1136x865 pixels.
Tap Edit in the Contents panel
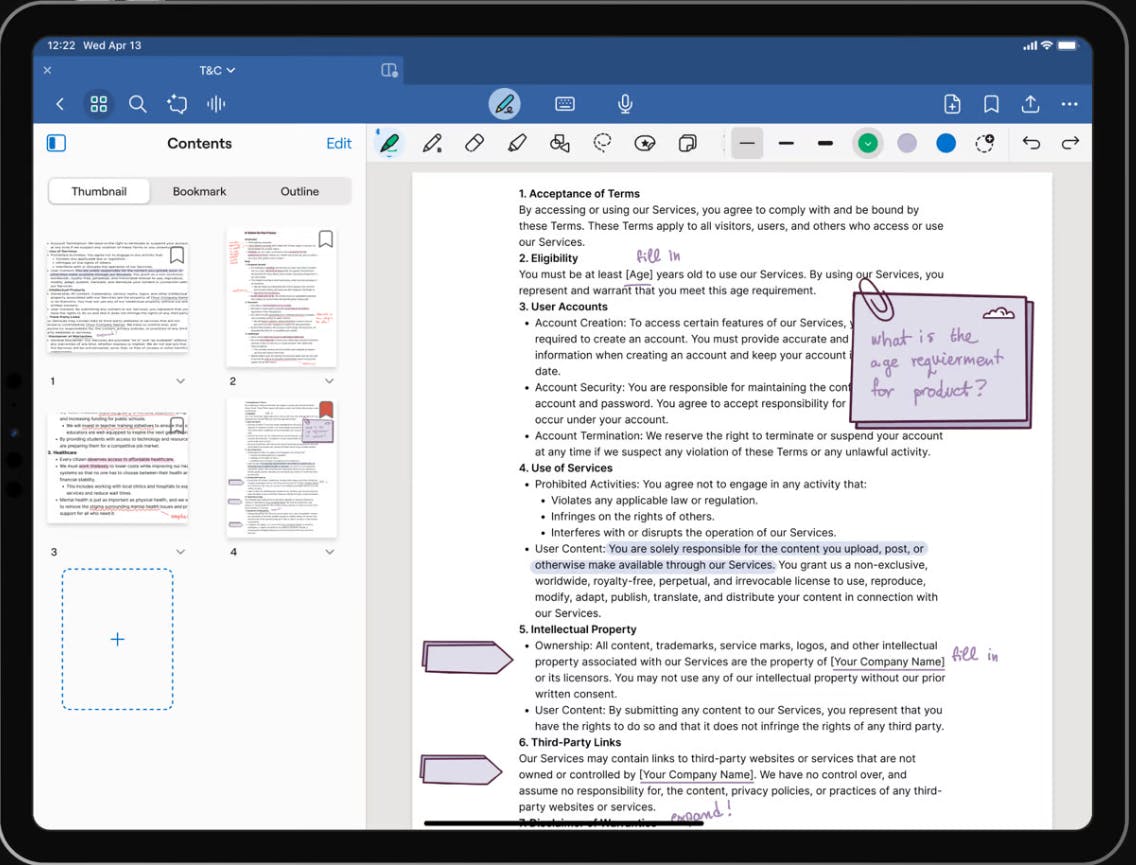click(338, 143)
